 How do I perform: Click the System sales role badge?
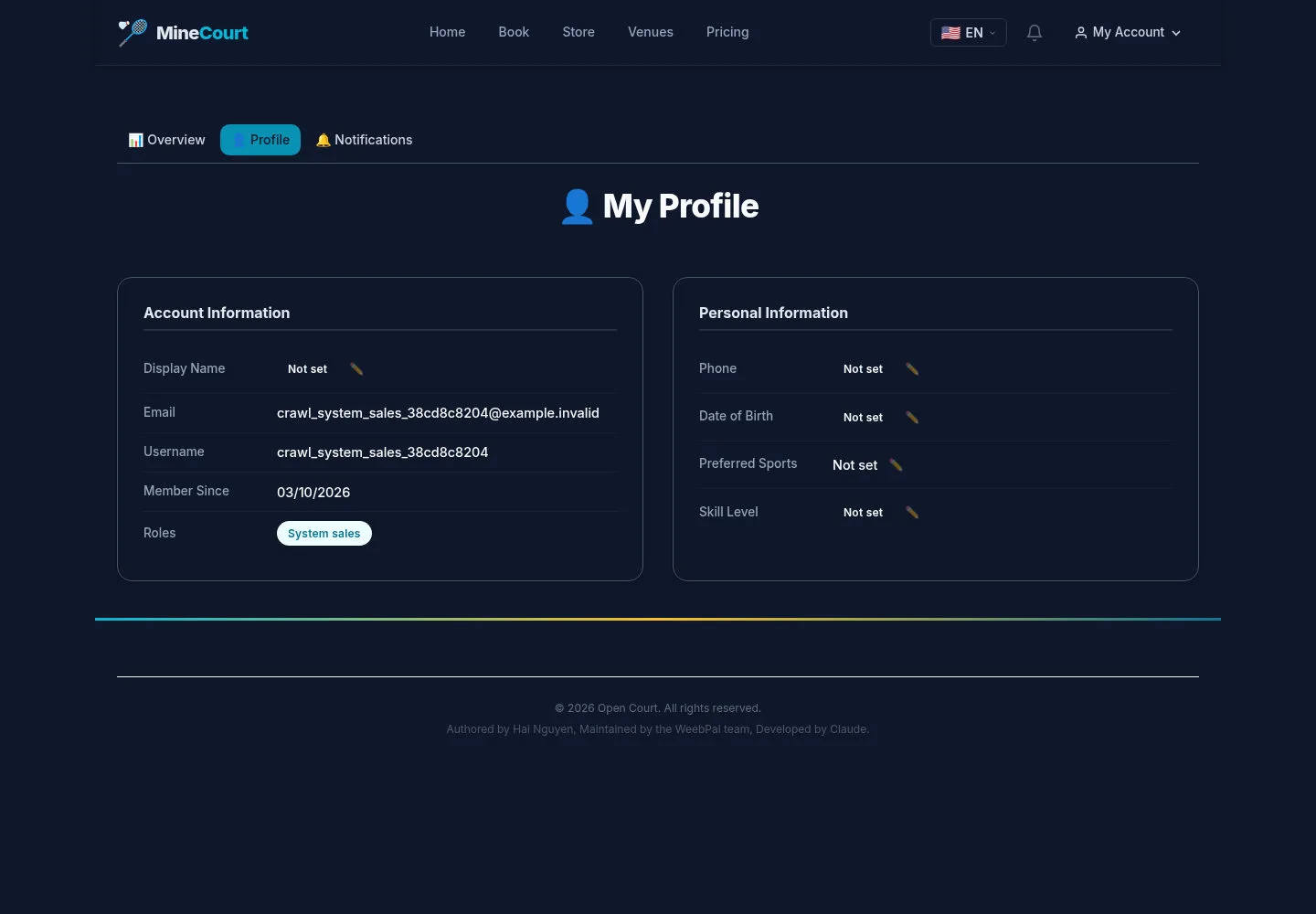[324, 534]
